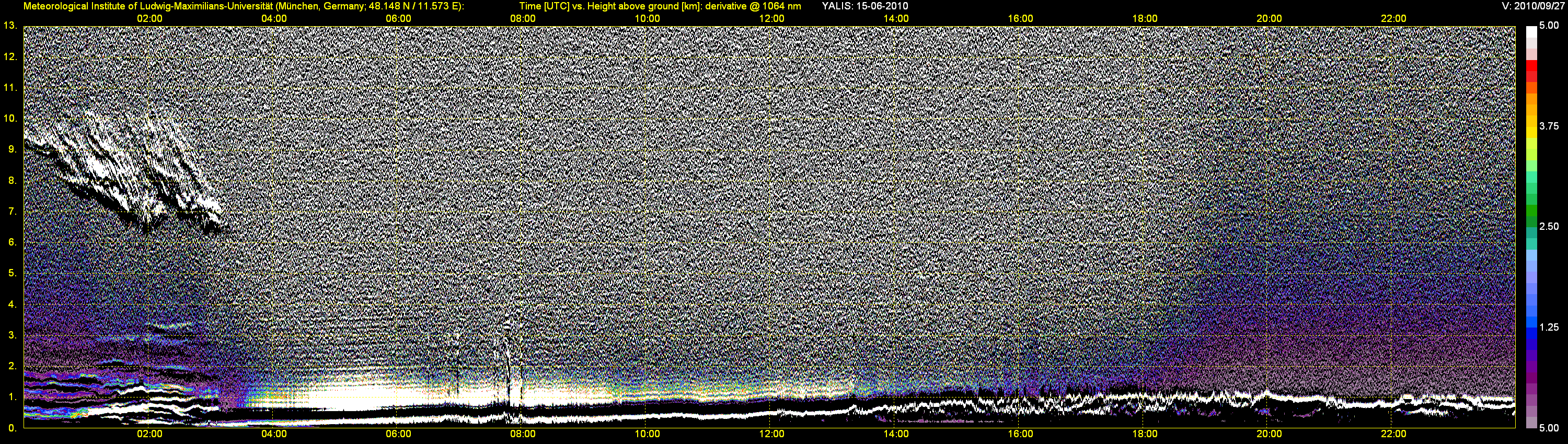The width and height of the screenshot is (1568, 444).
Task: Click the 'YALIS: 15-06-2010' label
Action: [x=865, y=6]
